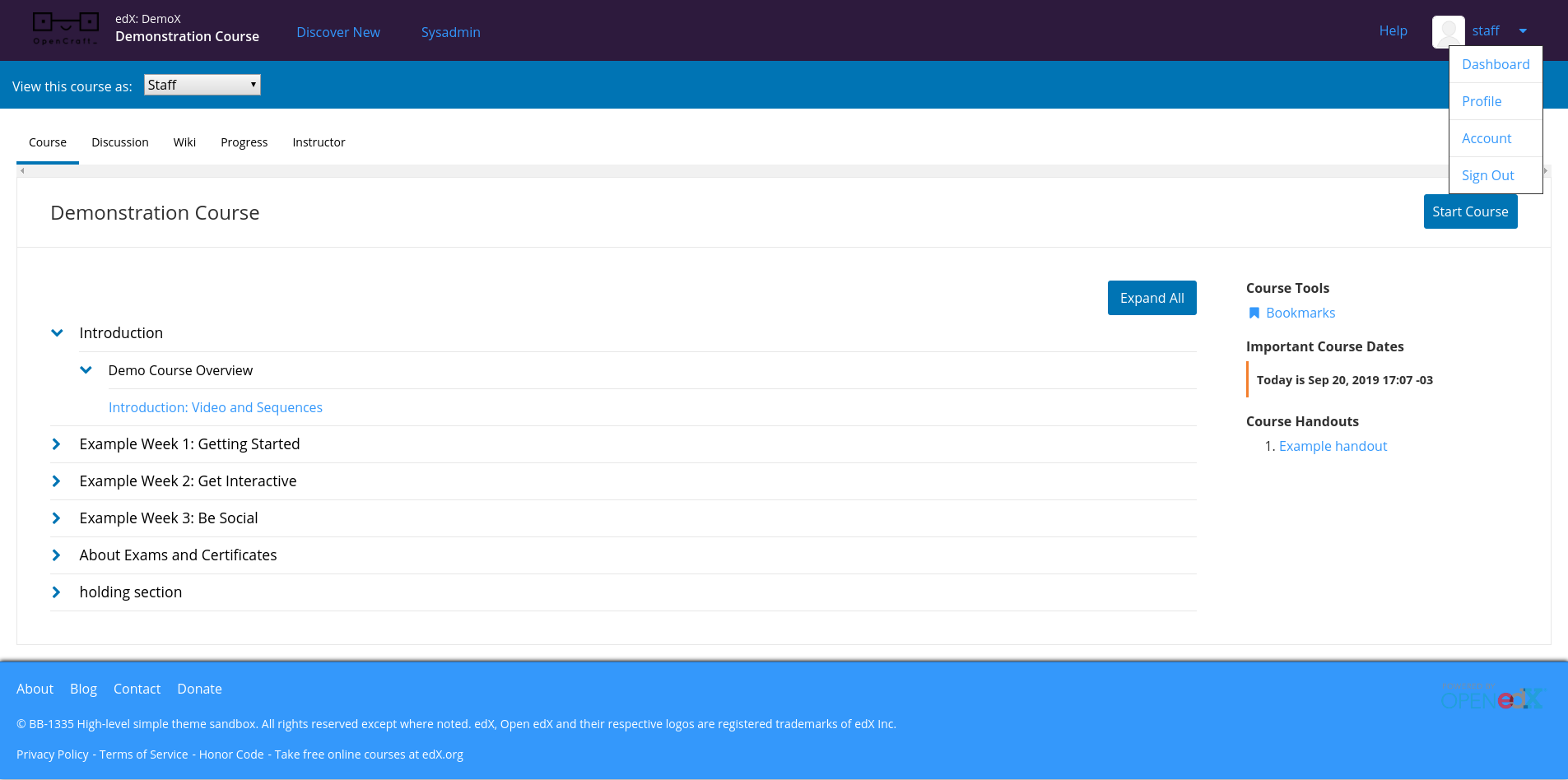Image resolution: width=1568 pixels, height=780 pixels.
Task: Expand Example Week 2: Get Interactive chevron
Action: coord(56,481)
